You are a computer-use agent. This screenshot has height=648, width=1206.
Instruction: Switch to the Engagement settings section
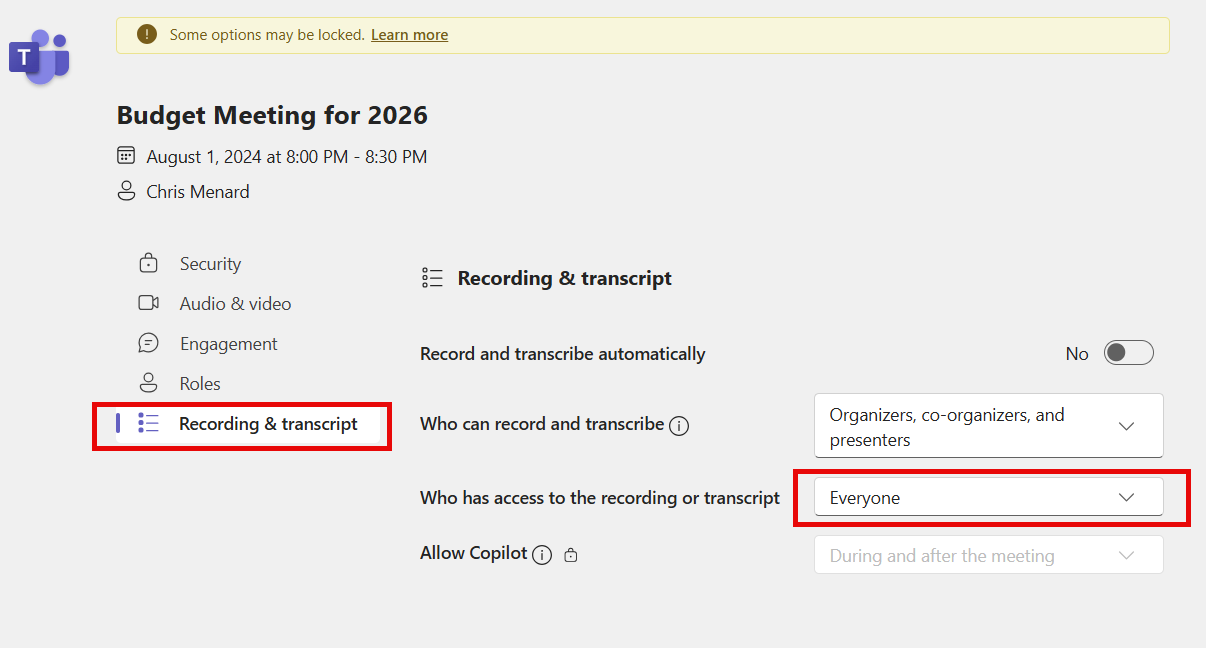pos(227,343)
